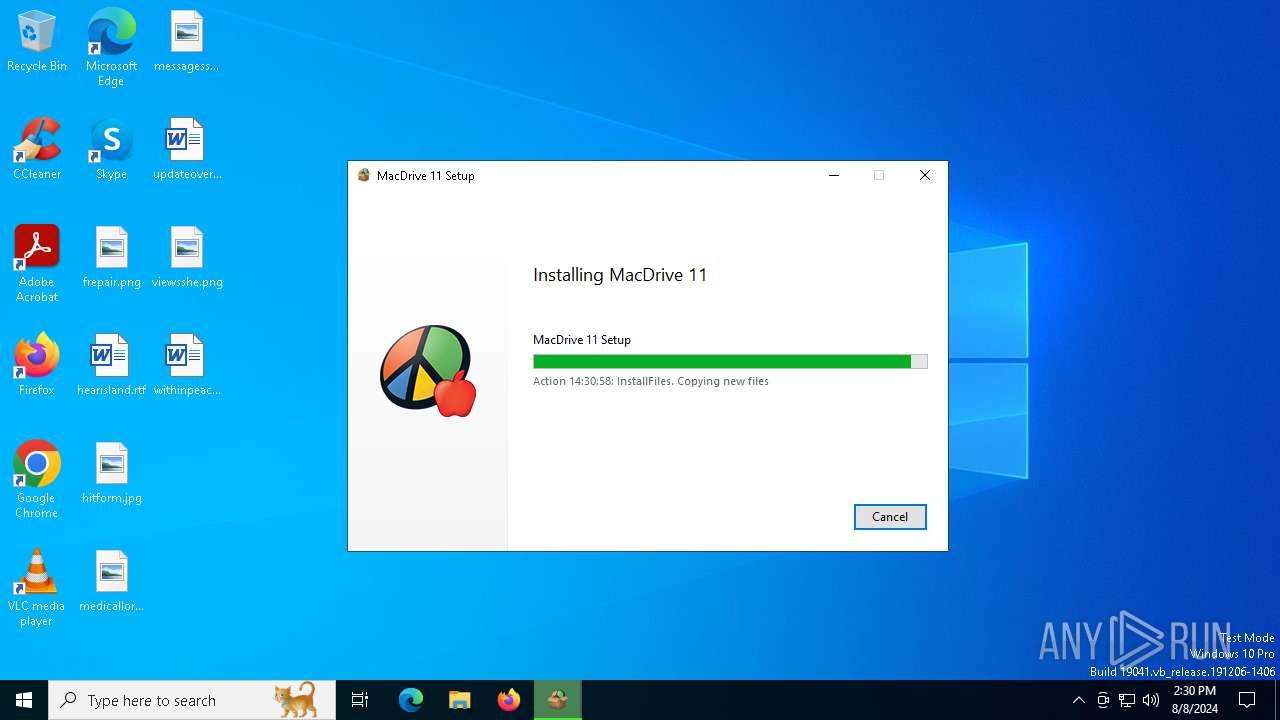The image size is (1280, 720).
Task: Open the VLC media player shortcut
Action: coord(37,588)
